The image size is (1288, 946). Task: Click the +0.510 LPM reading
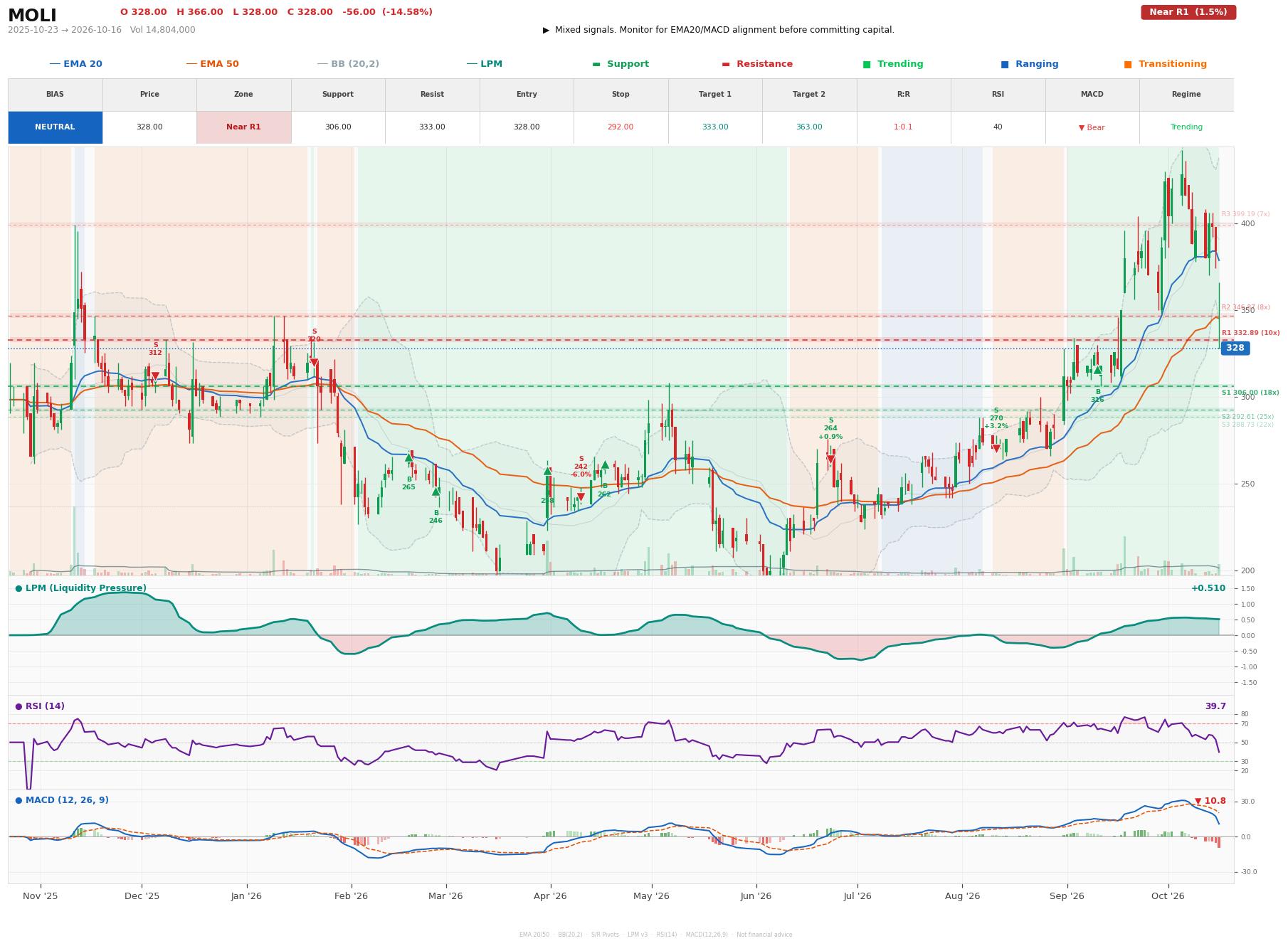pos(1208,588)
